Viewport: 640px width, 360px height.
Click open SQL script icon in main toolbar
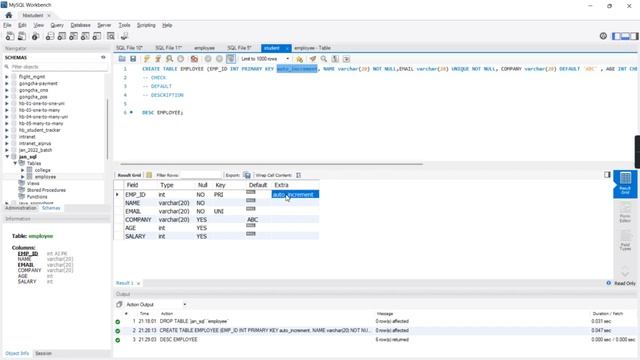pyautogui.click(x=22, y=36)
